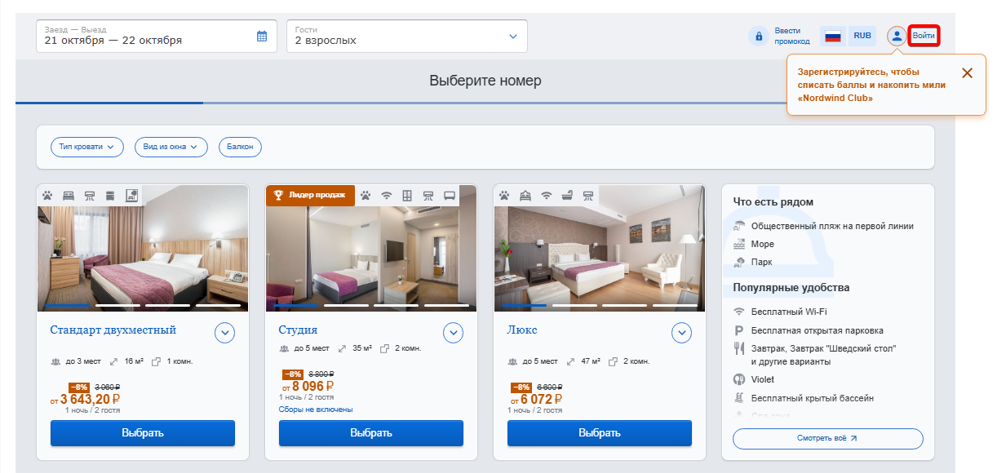1005x473 pixels.
Task: Expand details chevron for Студия room
Action: tap(453, 333)
